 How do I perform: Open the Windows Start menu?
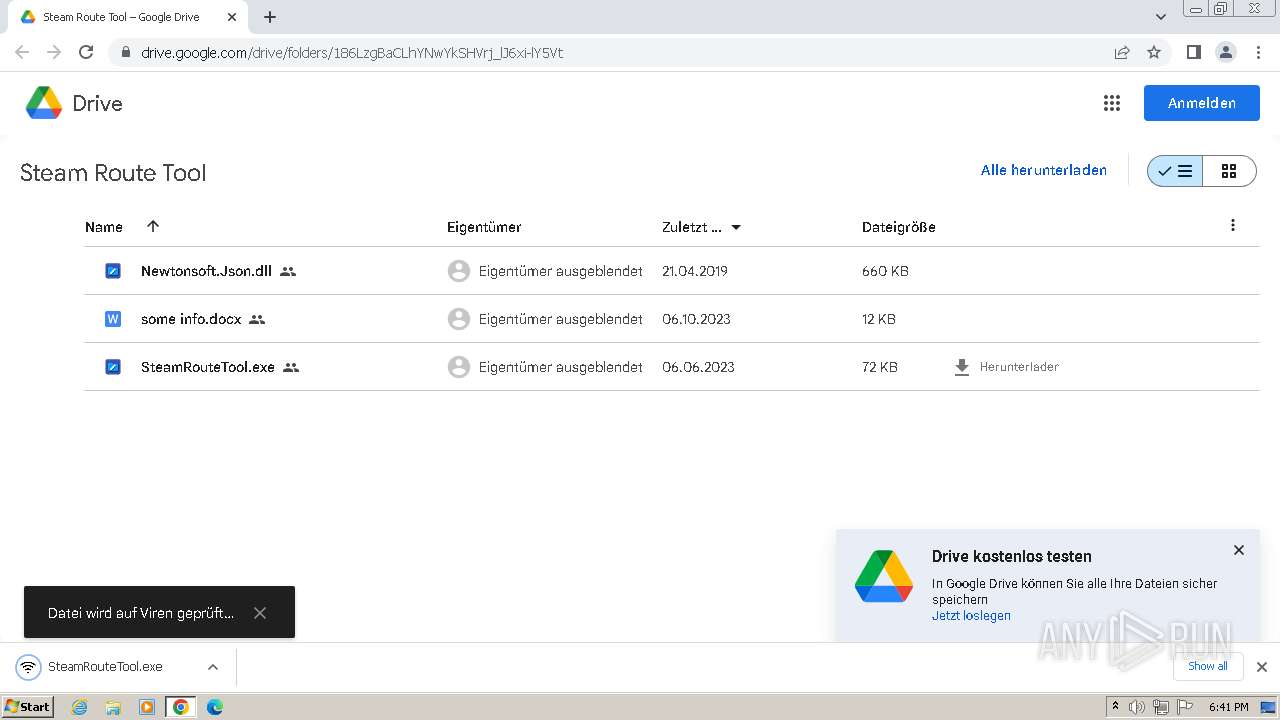tap(28, 707)
